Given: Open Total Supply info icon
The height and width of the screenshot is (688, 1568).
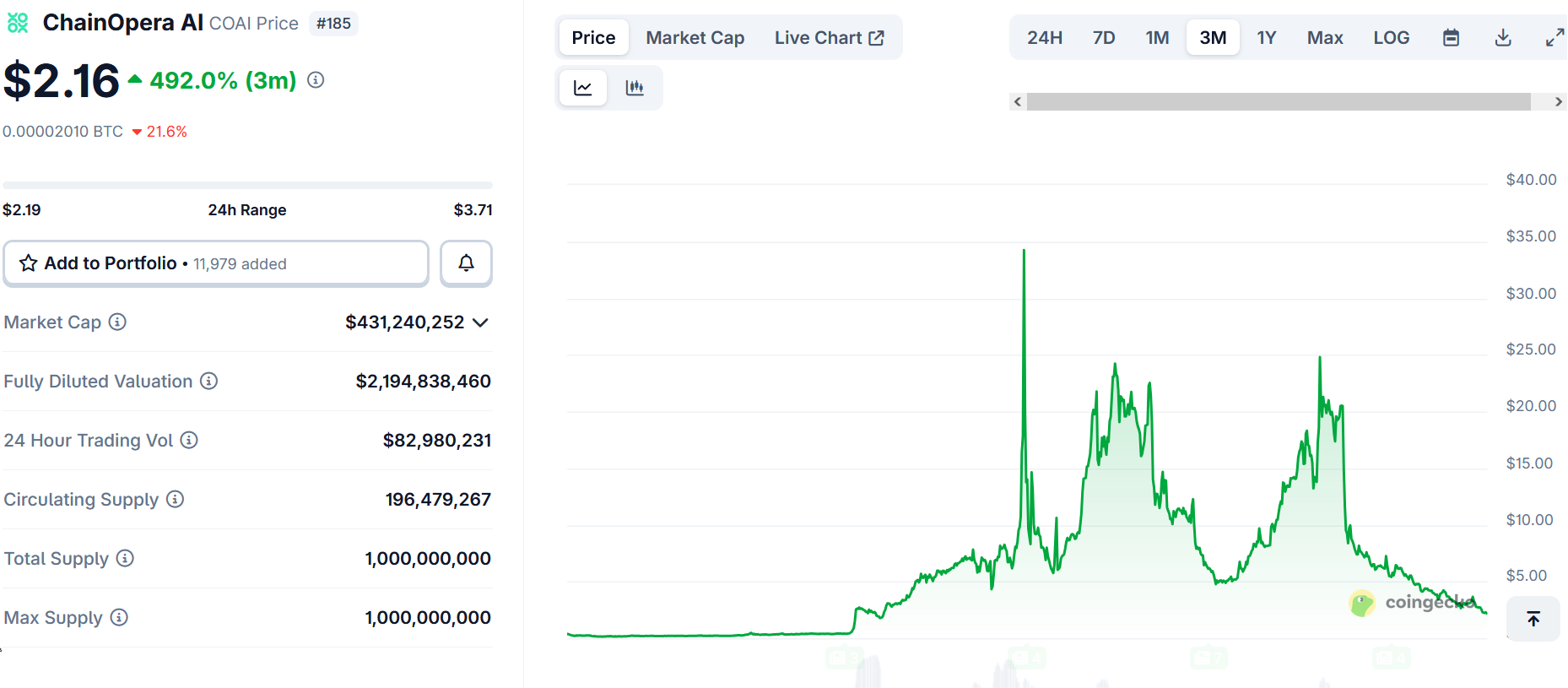Looking at the screenshot, I should pyautogui.click(x=125, y=558).
